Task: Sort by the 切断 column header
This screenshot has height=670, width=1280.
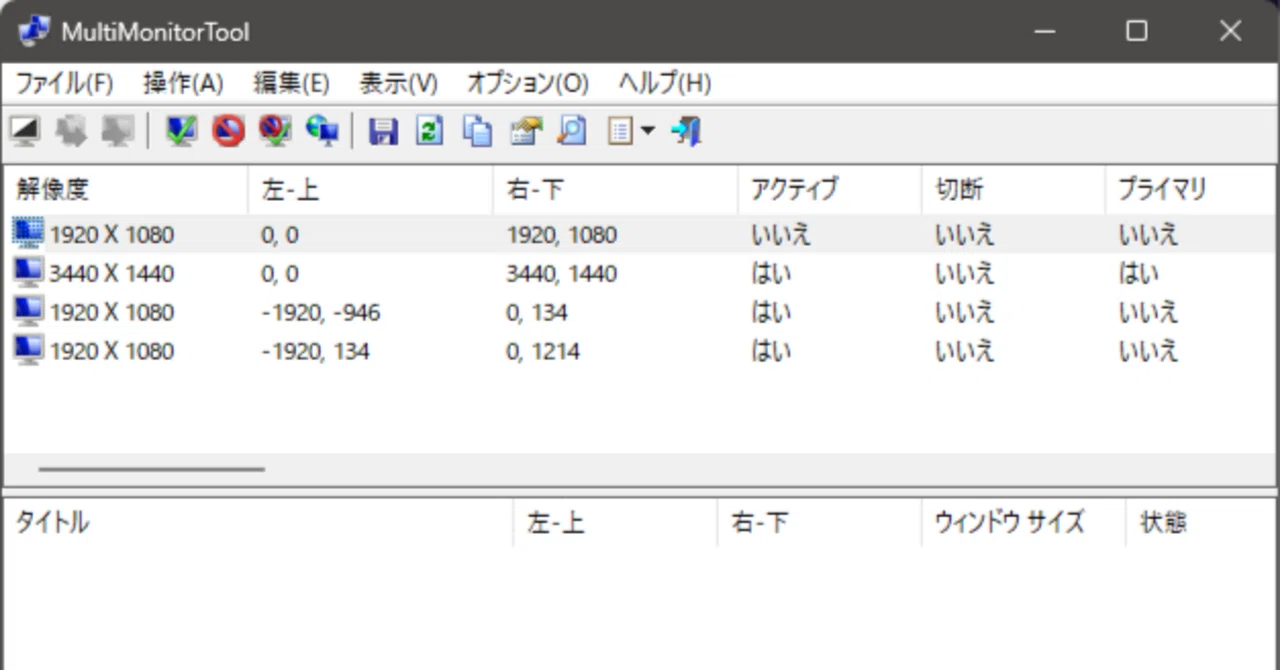Action: [1013, 189]
